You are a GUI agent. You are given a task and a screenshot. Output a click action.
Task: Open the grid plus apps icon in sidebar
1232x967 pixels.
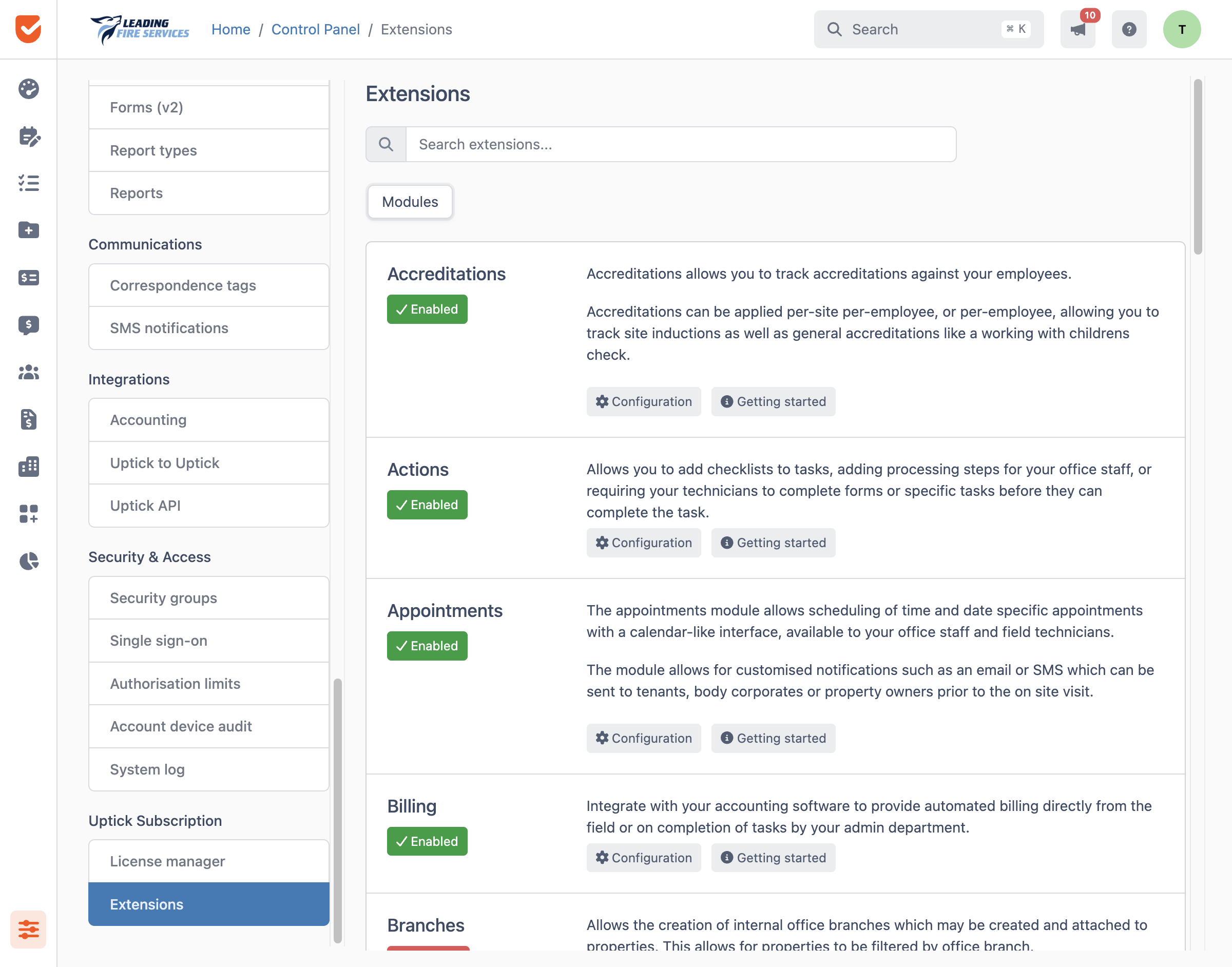(x=28, y=514)
